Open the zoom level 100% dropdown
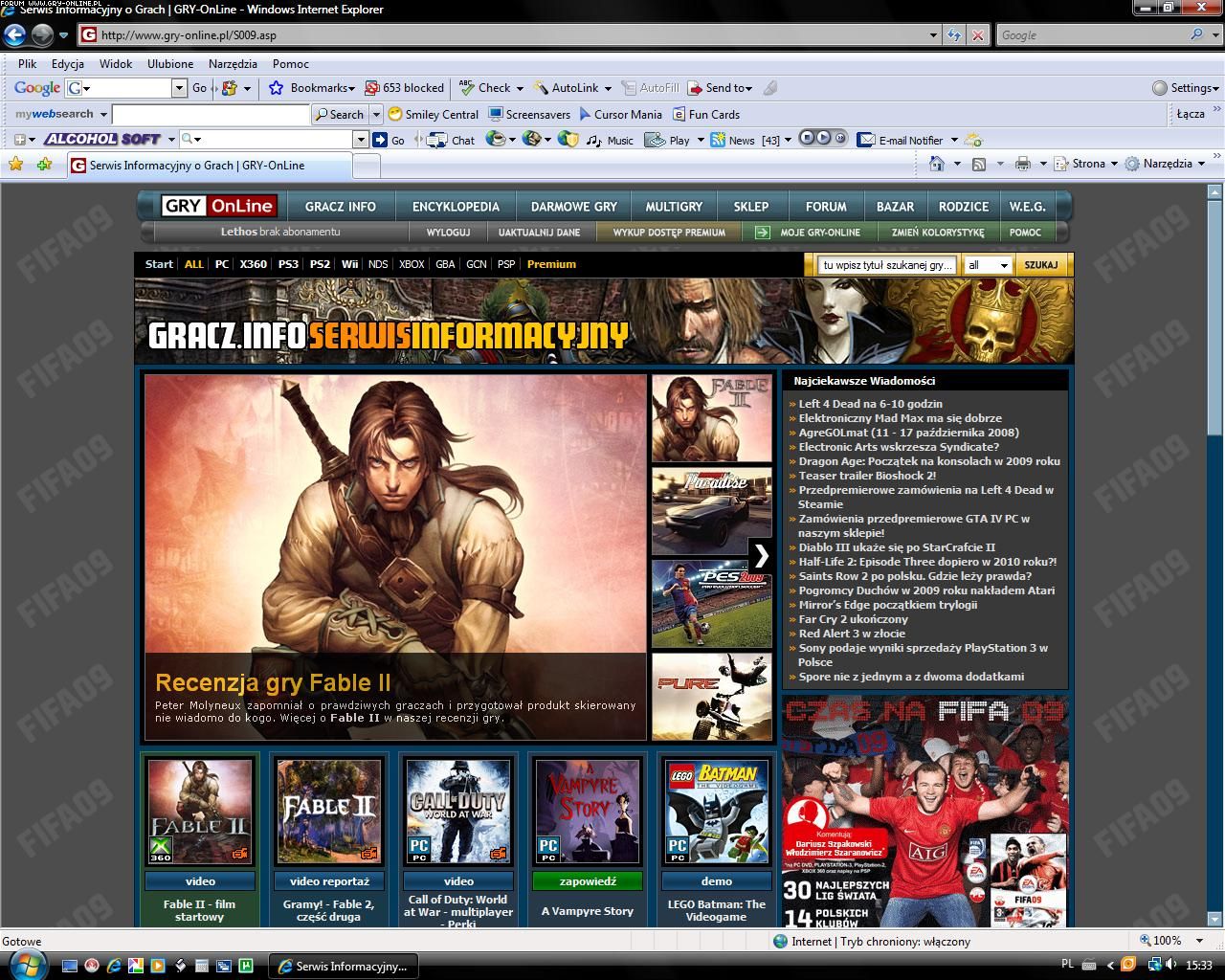 point(1200,941)
